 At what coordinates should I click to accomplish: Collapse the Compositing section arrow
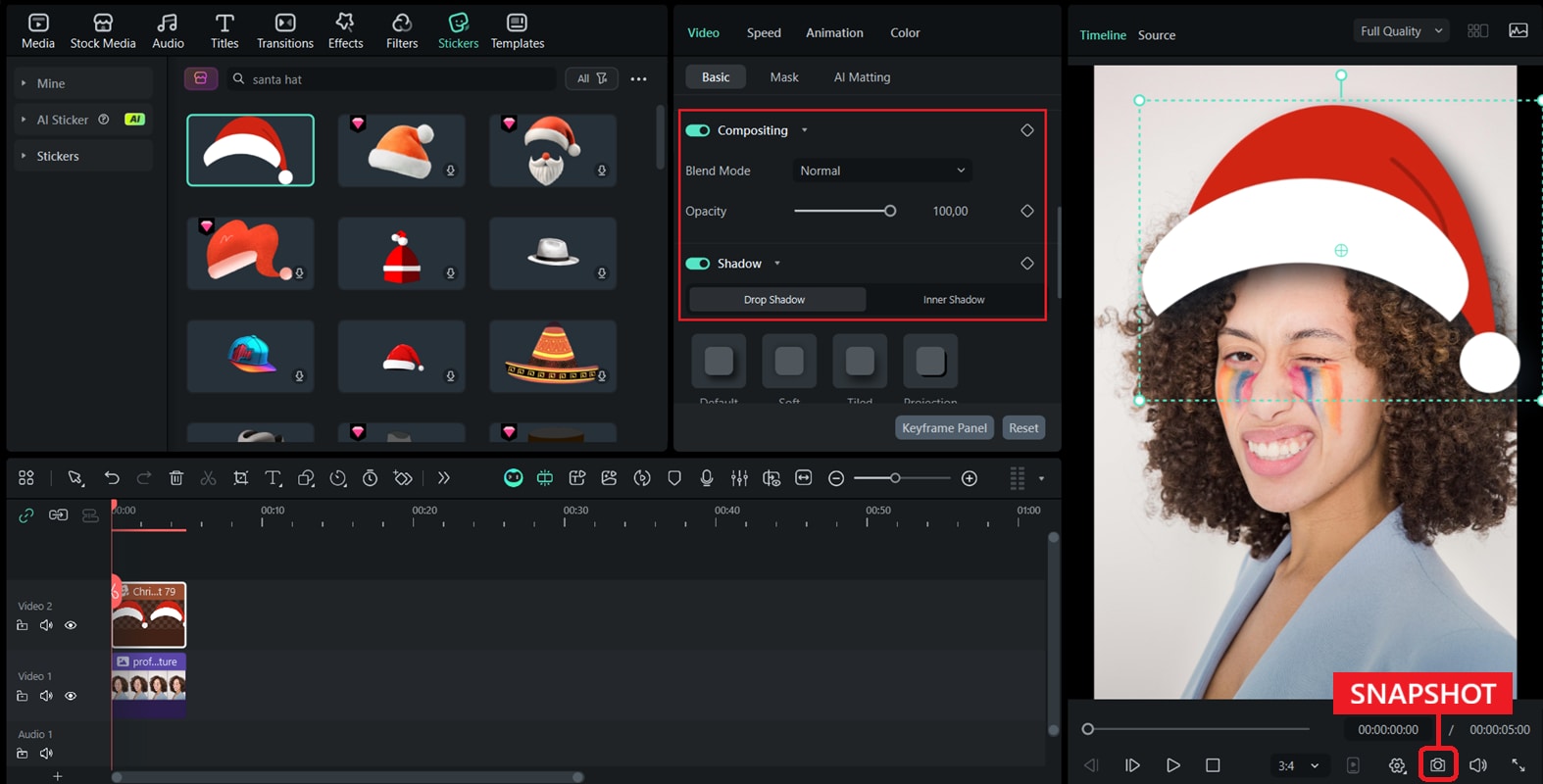pos(805,130)
